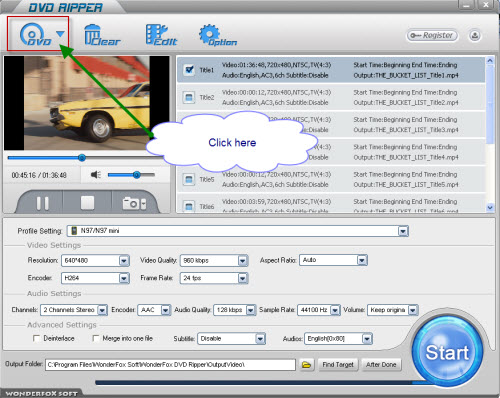500x398 pixels.
Task: Select Title5 row in list
Action: click(331, 179)
